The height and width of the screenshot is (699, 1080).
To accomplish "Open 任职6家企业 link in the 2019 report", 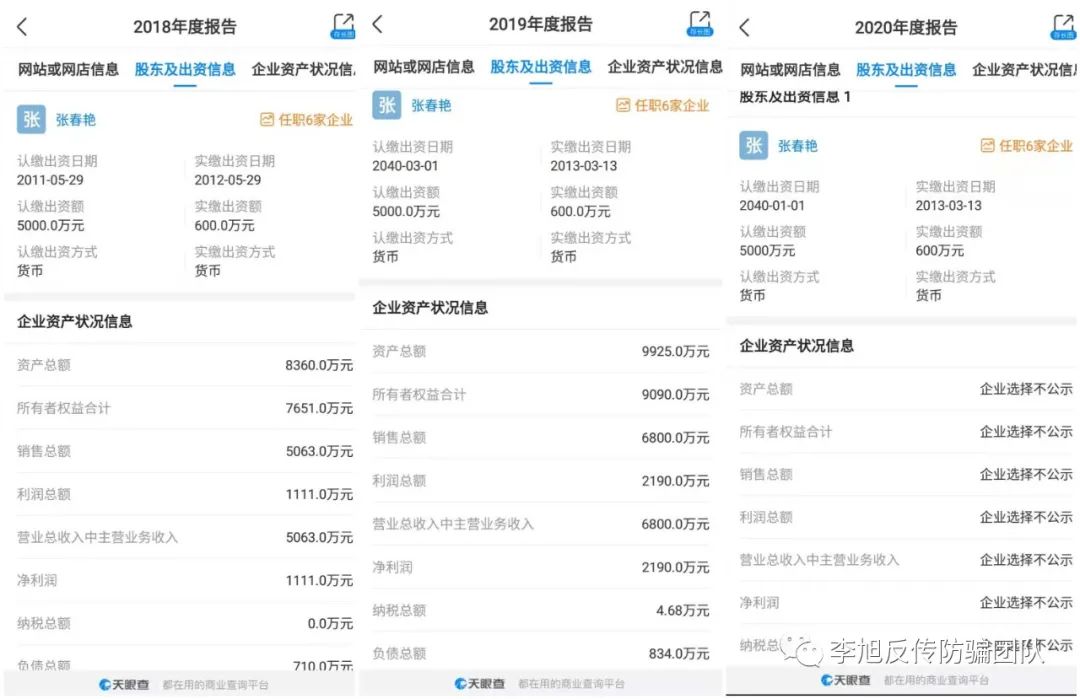I will click(662, 105).
